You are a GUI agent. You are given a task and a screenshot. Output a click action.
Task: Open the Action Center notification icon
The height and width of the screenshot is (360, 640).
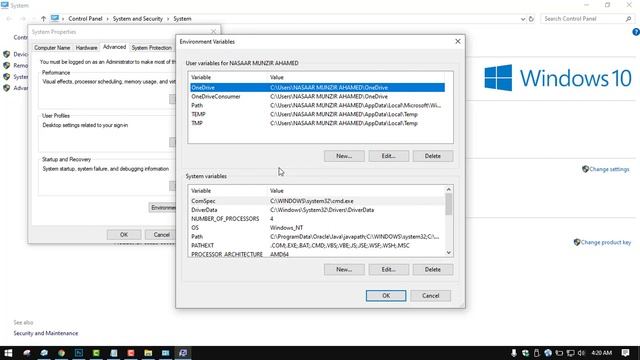click(x=625, y=353)
